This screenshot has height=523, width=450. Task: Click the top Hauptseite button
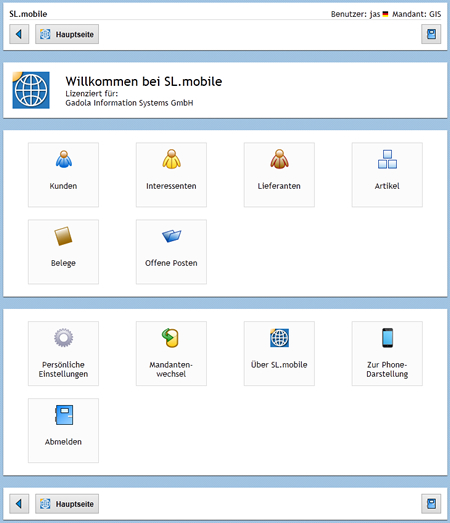(67, 34)
